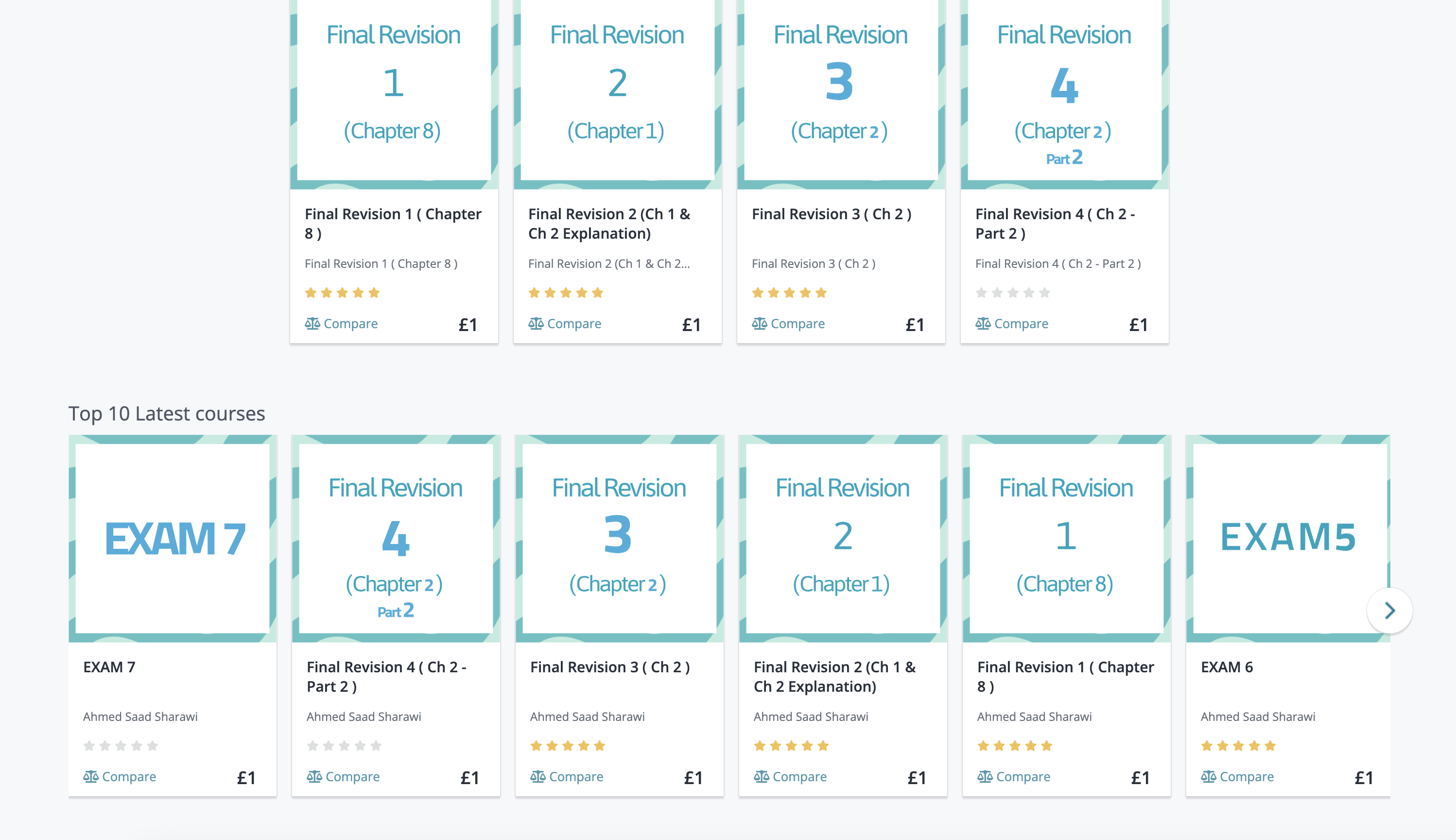Click Ahmed Saad Sharawi under EXAM 7
Screen dimensions: 1456x840
[x=140, y=717]
